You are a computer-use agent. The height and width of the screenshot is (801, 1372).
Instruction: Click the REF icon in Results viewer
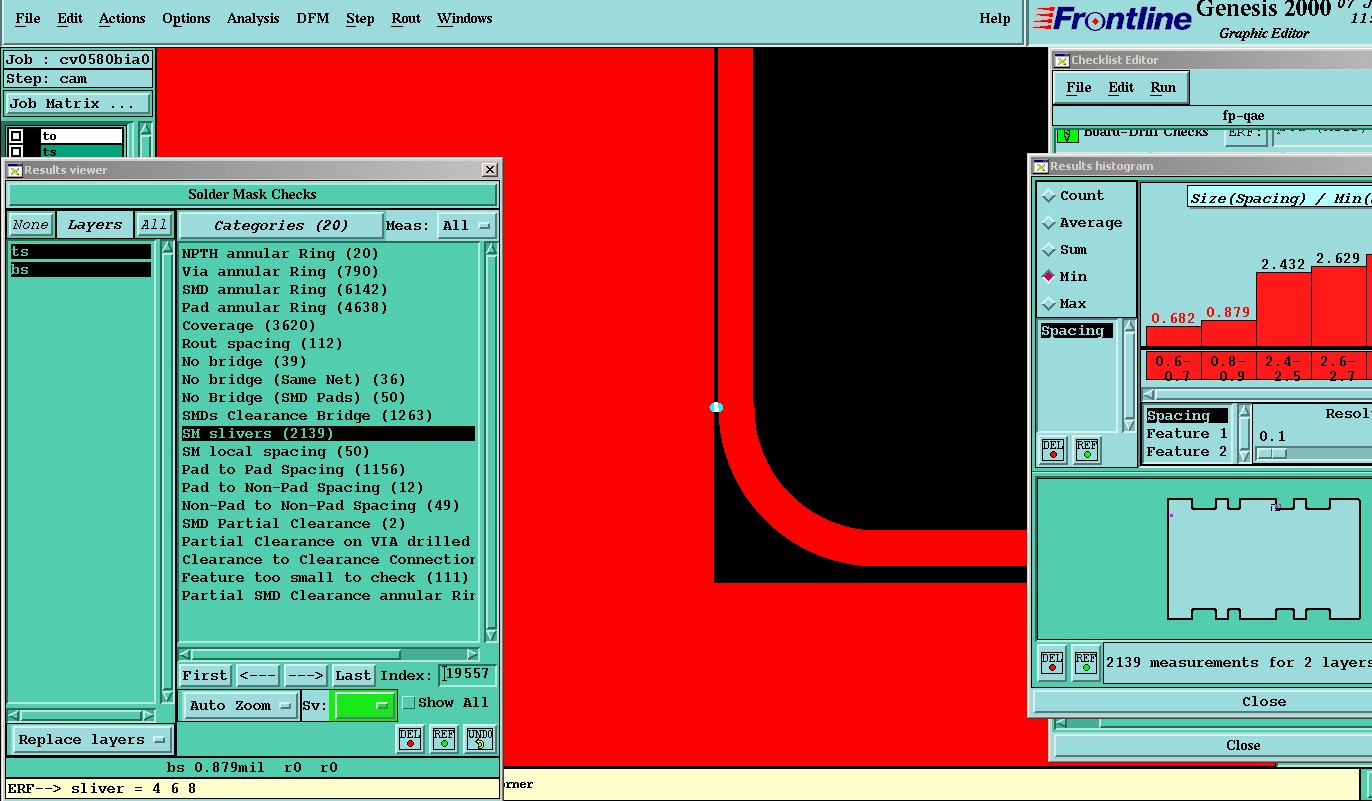(x=444, y=739)
